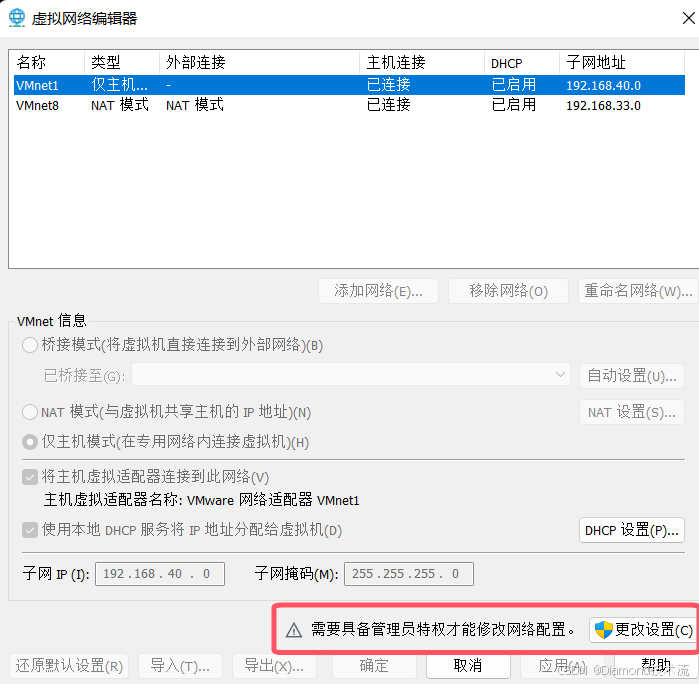Select the VMnet8 row name
Screen dimensions: 699x684
pos(37,106)
